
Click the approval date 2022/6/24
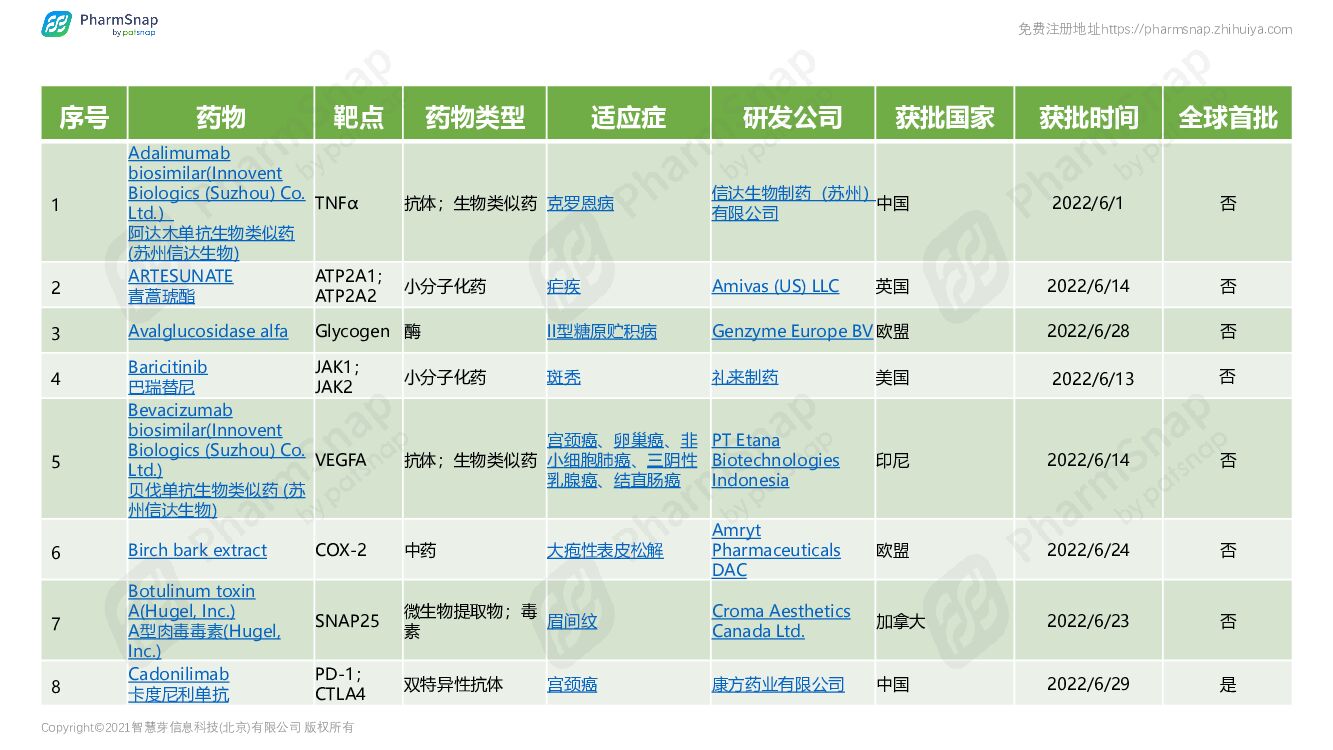tap(1088, 550)
